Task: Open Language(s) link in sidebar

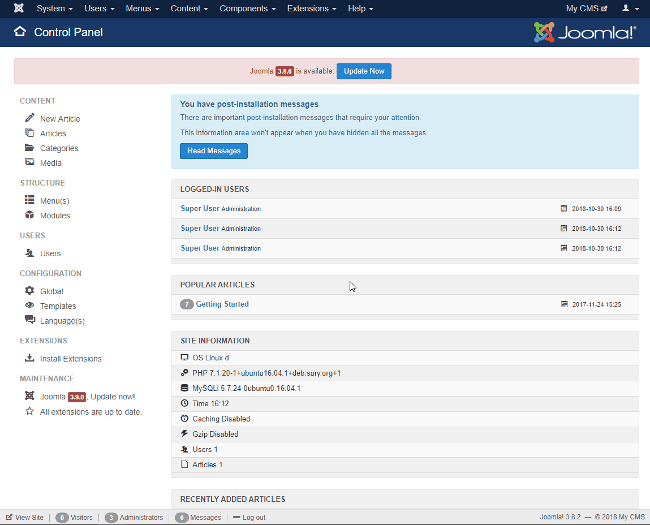Action: point(62,321)
